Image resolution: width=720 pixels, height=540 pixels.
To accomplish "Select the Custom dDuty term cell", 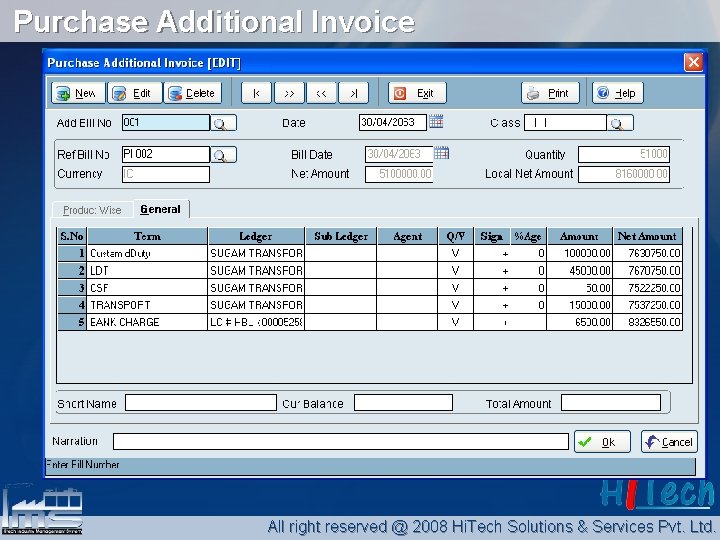I will pos(147,253).
